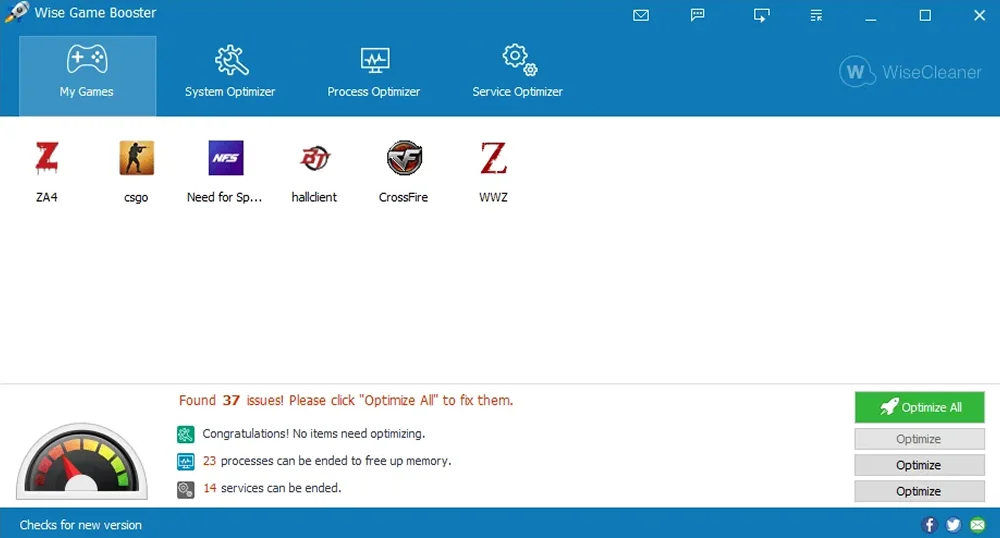The image size is (1000, 538).
Task: Launch the ZA4 game icon
Action: [x=47, y=159]
